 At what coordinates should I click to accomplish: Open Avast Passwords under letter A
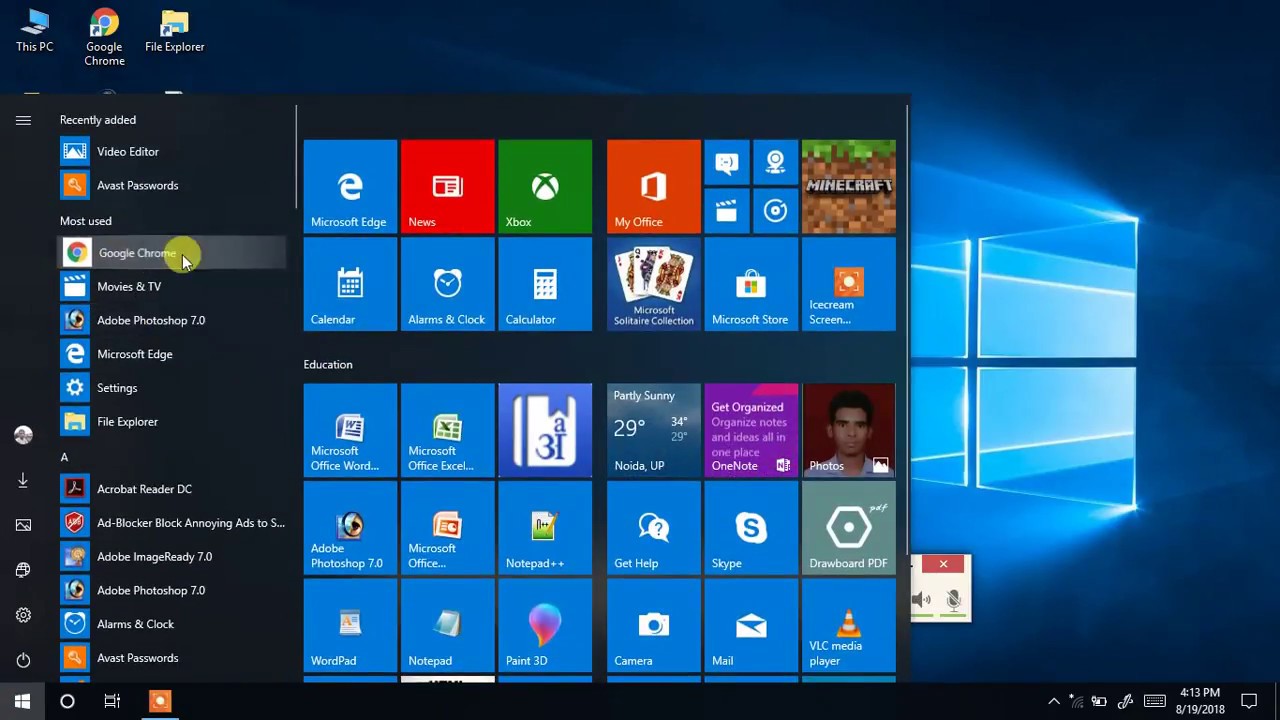(172, 658)
